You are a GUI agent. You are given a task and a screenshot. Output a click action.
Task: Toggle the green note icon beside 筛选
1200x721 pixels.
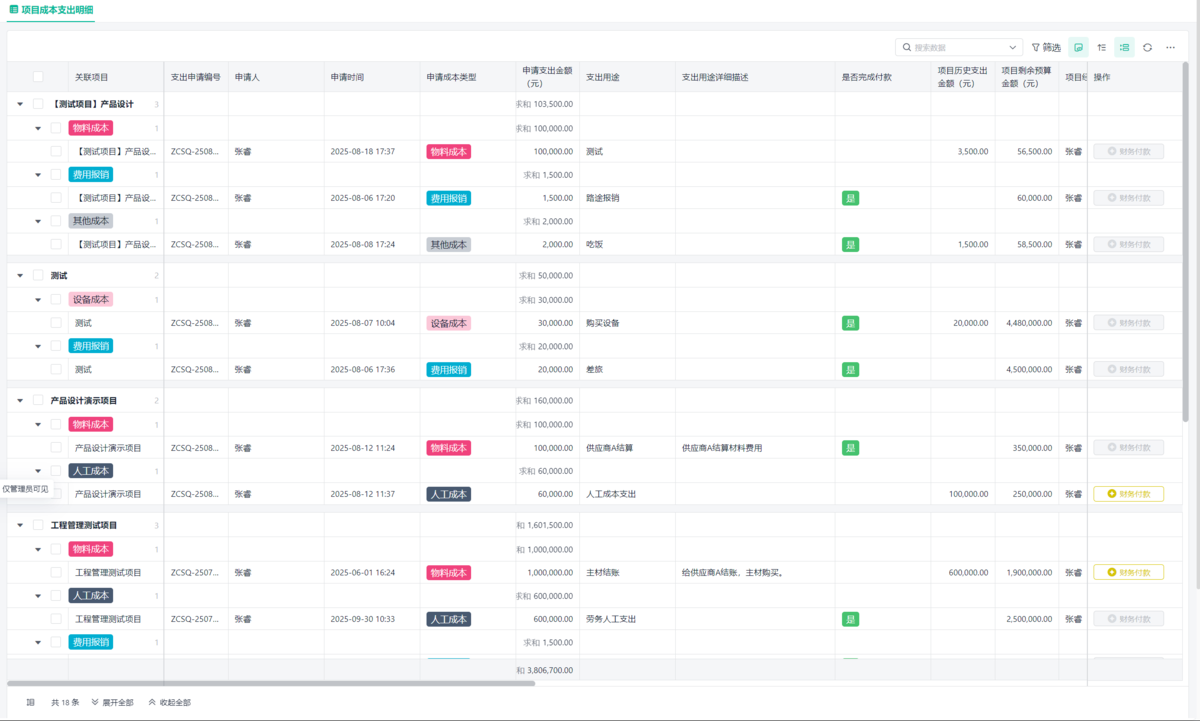coord(1079,47)
